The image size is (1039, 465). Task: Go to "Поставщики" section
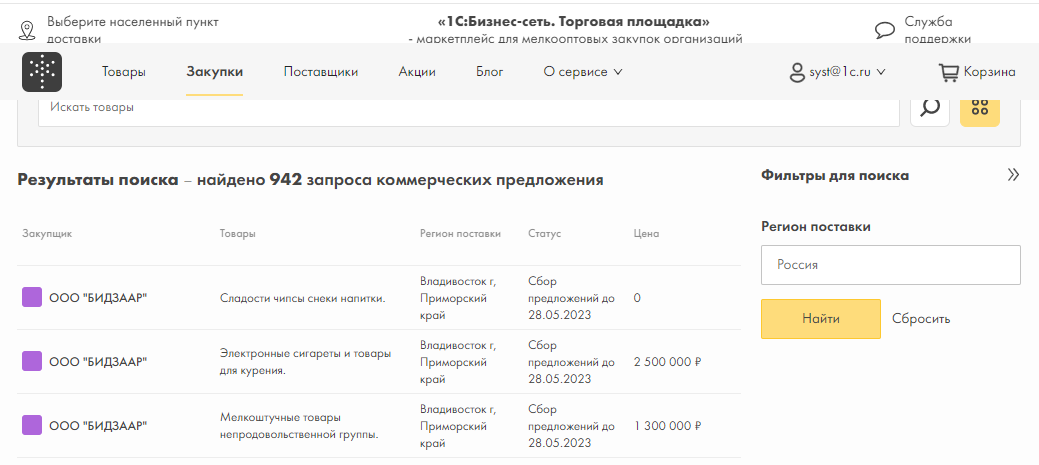click(321, 72)
